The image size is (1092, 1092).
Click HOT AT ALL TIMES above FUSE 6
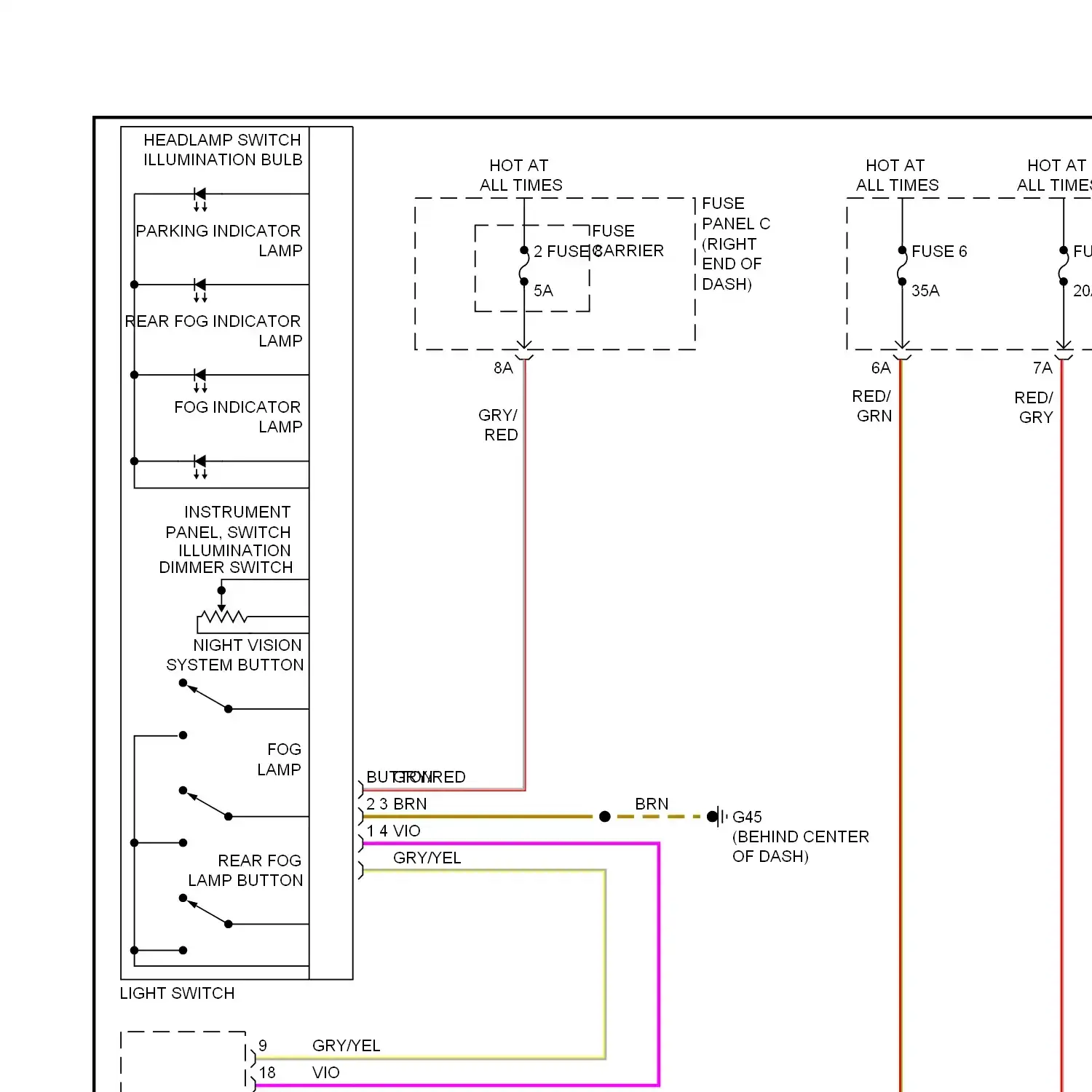tap(897, 175)
